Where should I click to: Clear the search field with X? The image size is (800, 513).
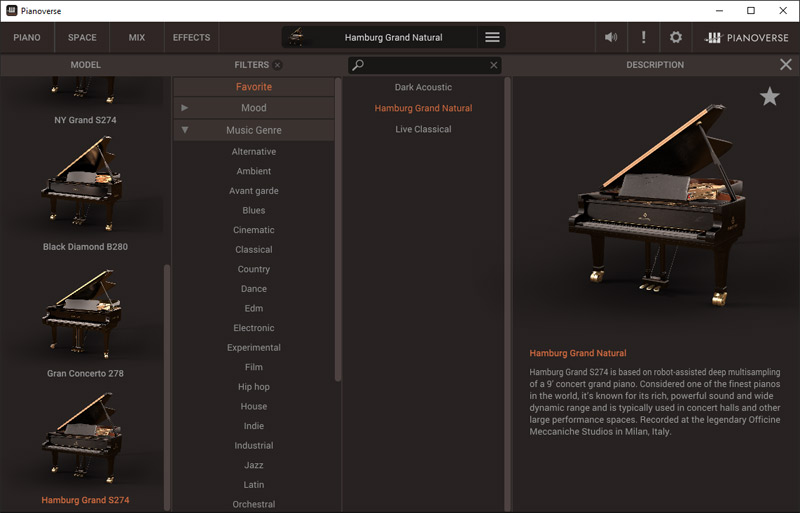(493, 65)
